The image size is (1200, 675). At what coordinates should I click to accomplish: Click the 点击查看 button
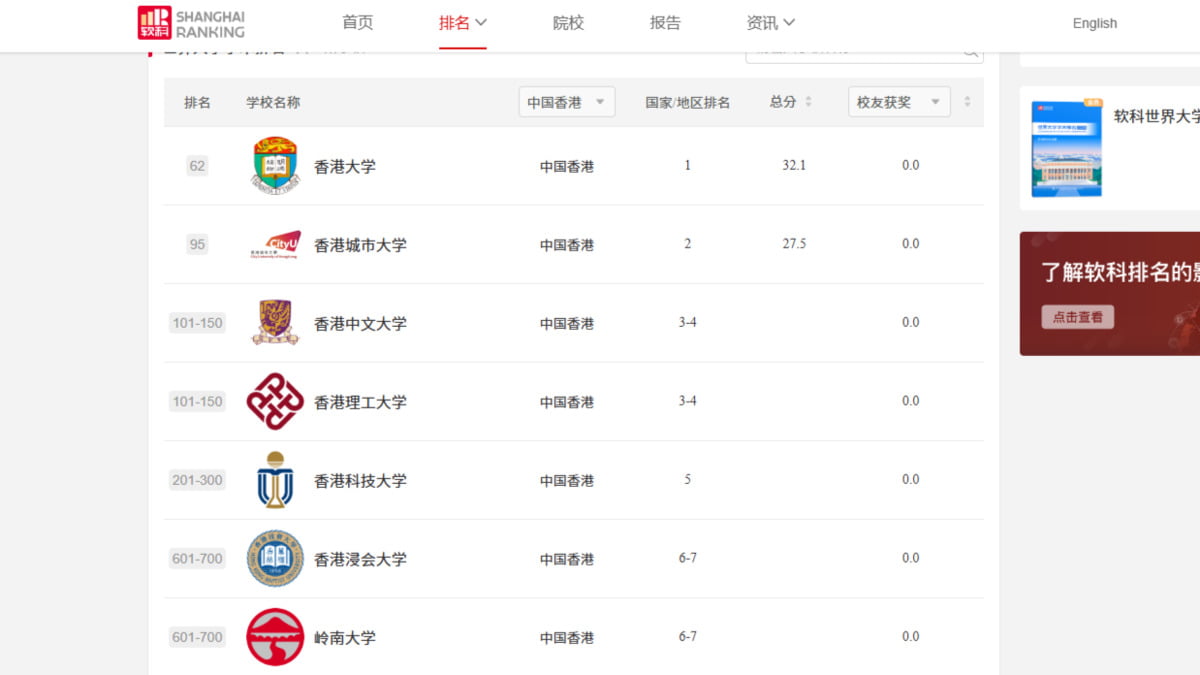[1077, 317]
